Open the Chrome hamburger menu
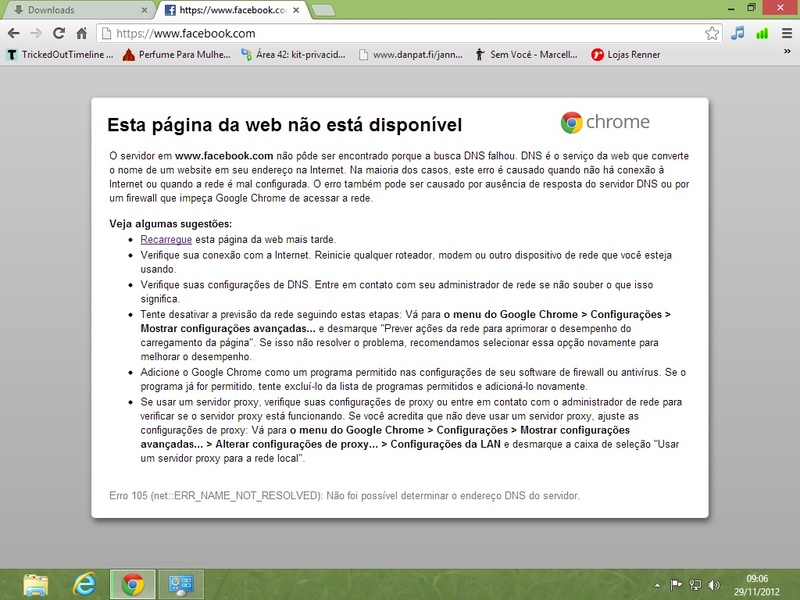This screenshot has width=800, height=600. click(787, 34)
